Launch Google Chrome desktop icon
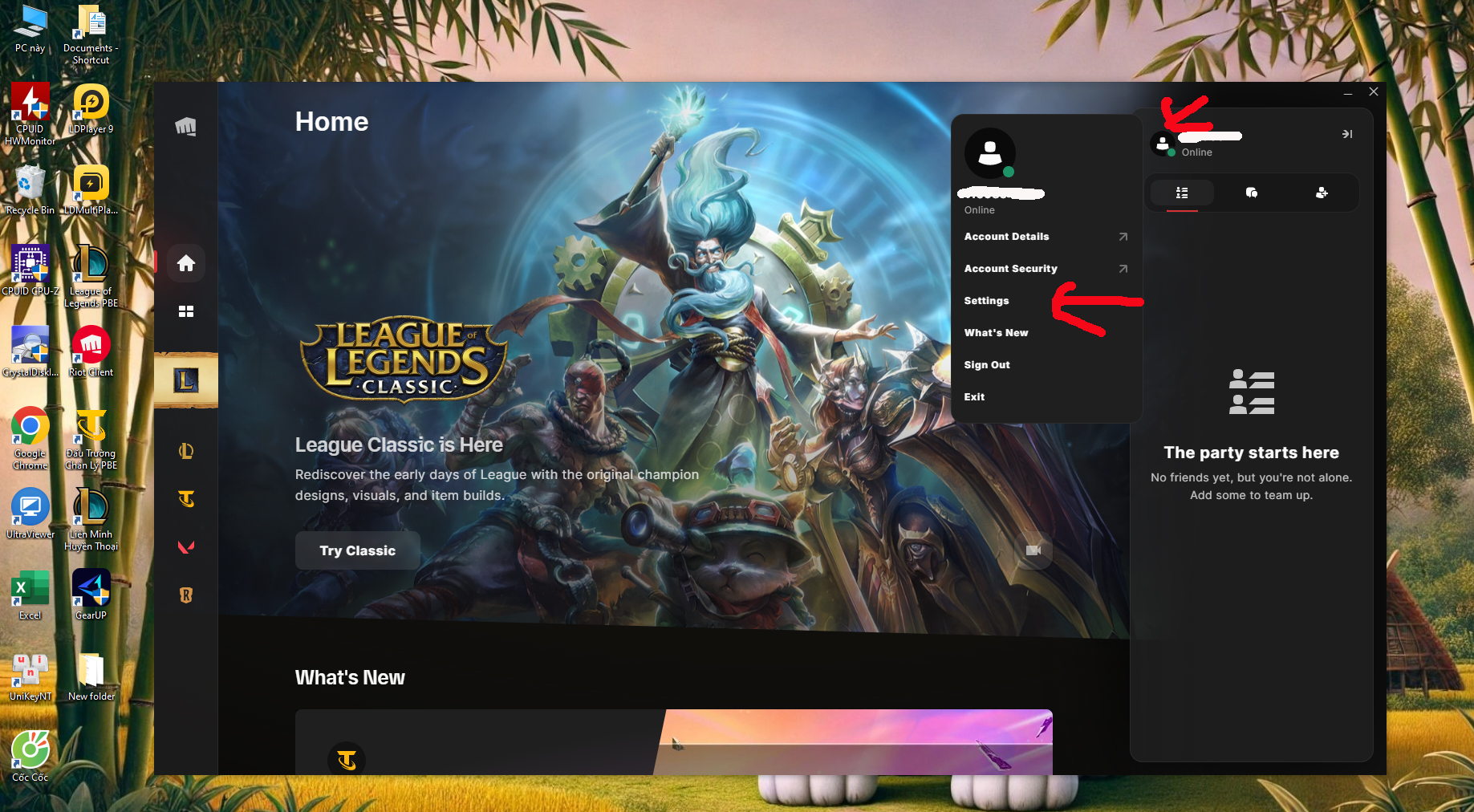 [x=30, y=439]
